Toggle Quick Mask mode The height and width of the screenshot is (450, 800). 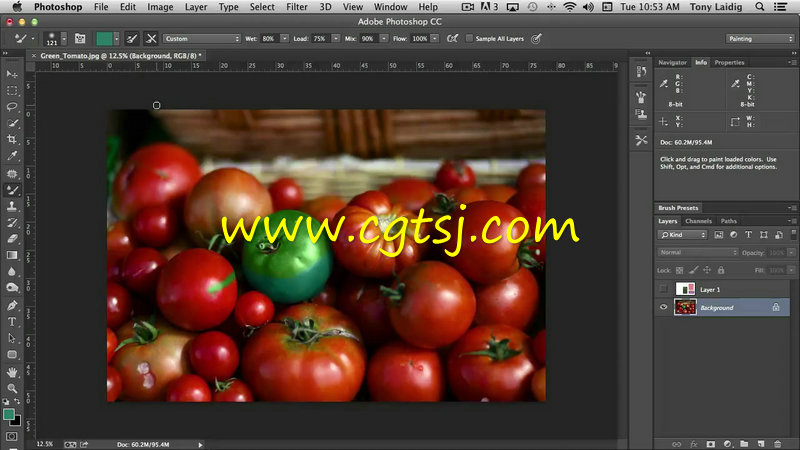12,436
